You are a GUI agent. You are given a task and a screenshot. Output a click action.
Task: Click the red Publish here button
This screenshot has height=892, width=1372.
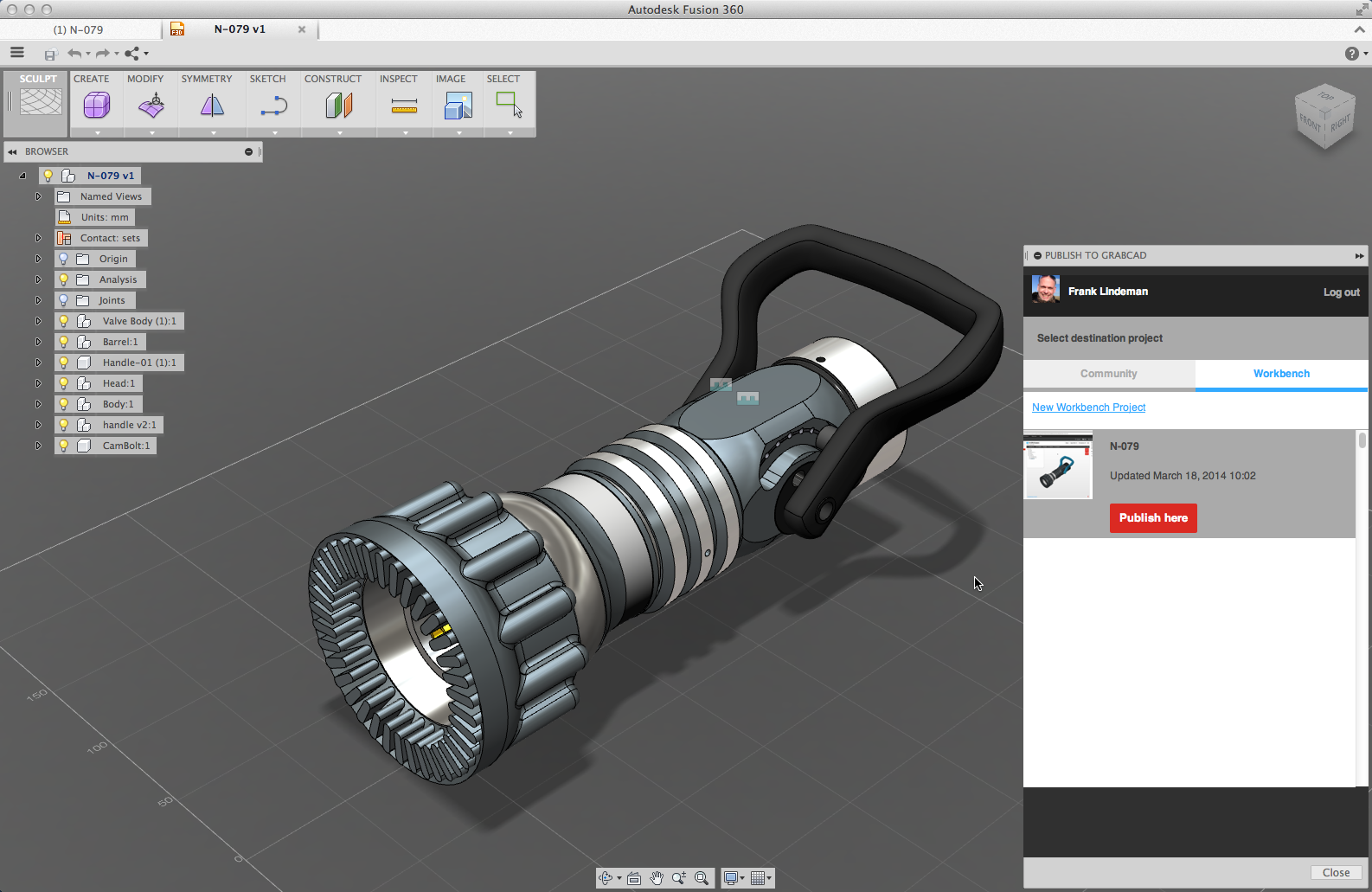1152,518
